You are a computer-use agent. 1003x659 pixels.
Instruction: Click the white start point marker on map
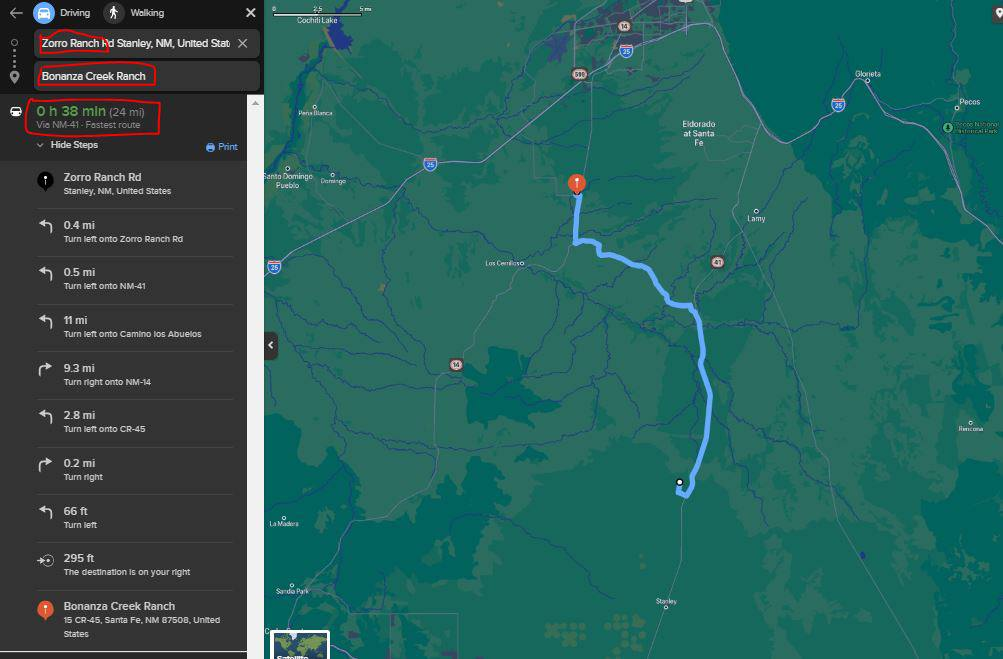point(679,482)
